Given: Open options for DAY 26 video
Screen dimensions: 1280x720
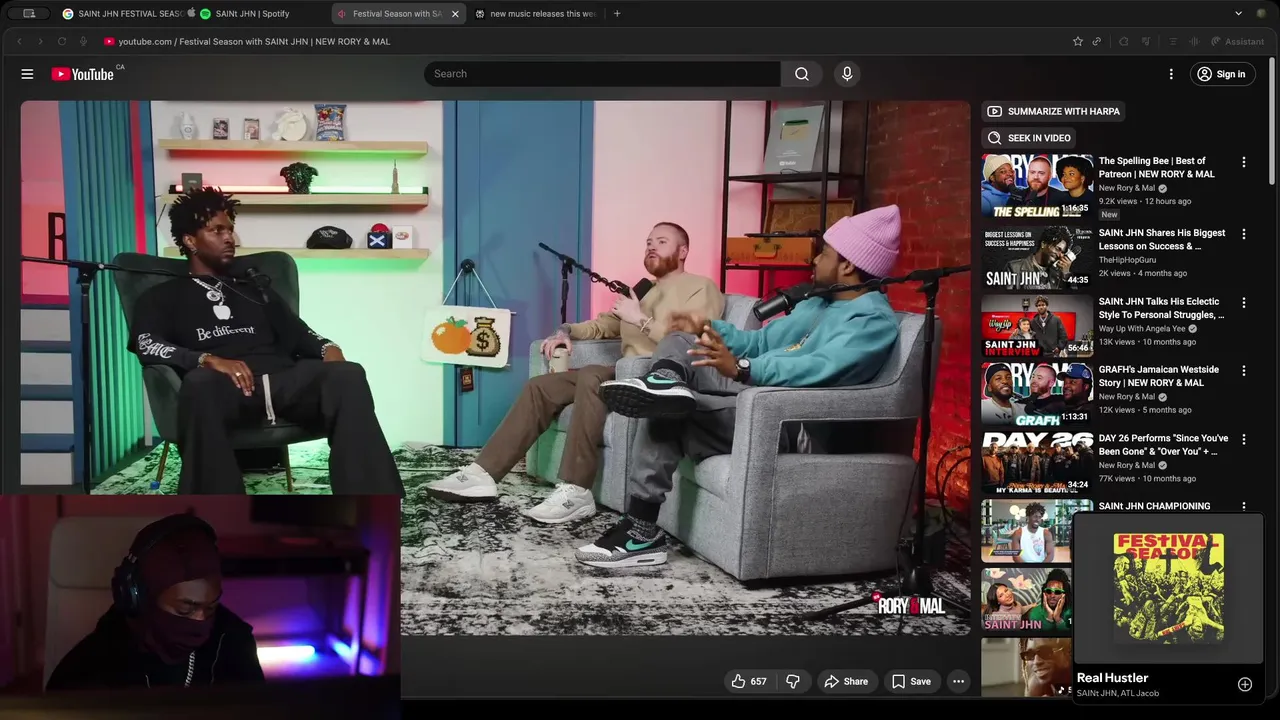Looking at the screenshot, I should [1244, 439].
